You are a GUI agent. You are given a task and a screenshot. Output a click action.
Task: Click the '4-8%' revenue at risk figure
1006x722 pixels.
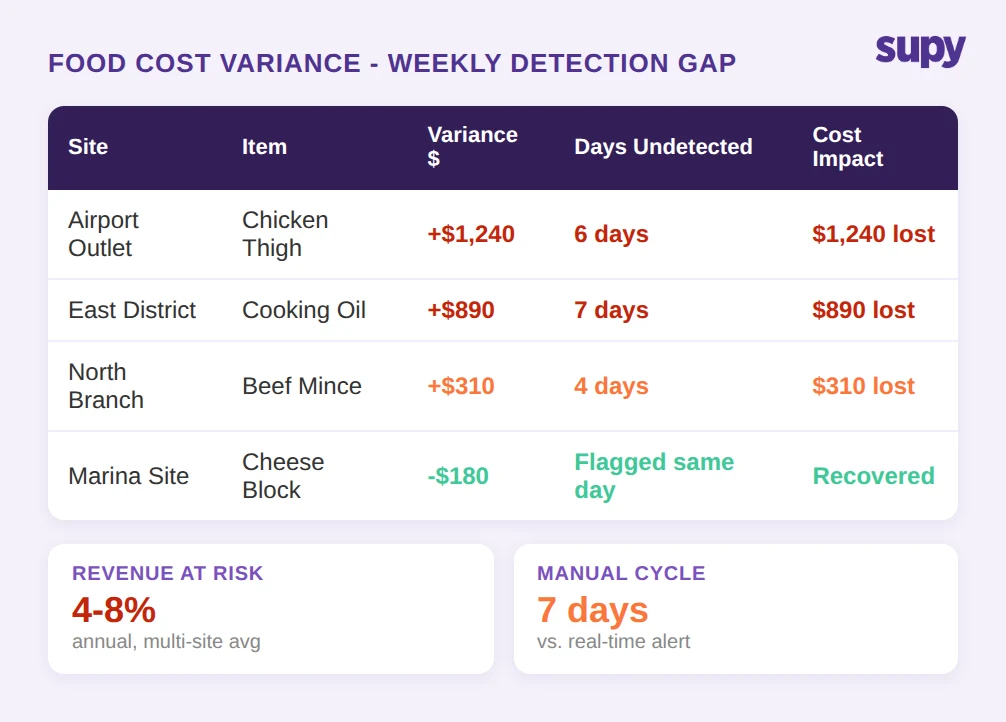pyautogui.click(x=114, y=610)
